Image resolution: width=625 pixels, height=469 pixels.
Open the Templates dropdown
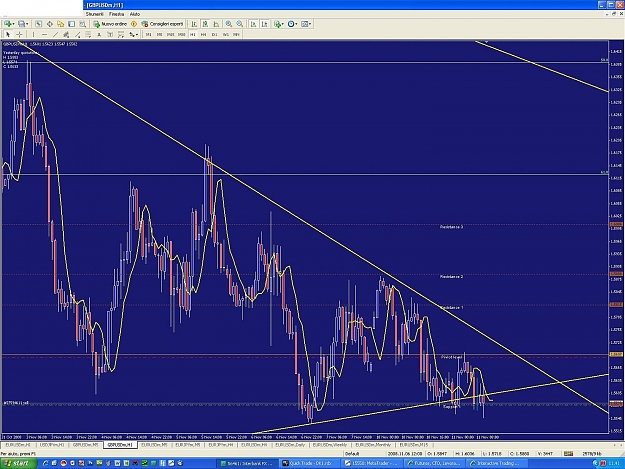pos(306,24)
